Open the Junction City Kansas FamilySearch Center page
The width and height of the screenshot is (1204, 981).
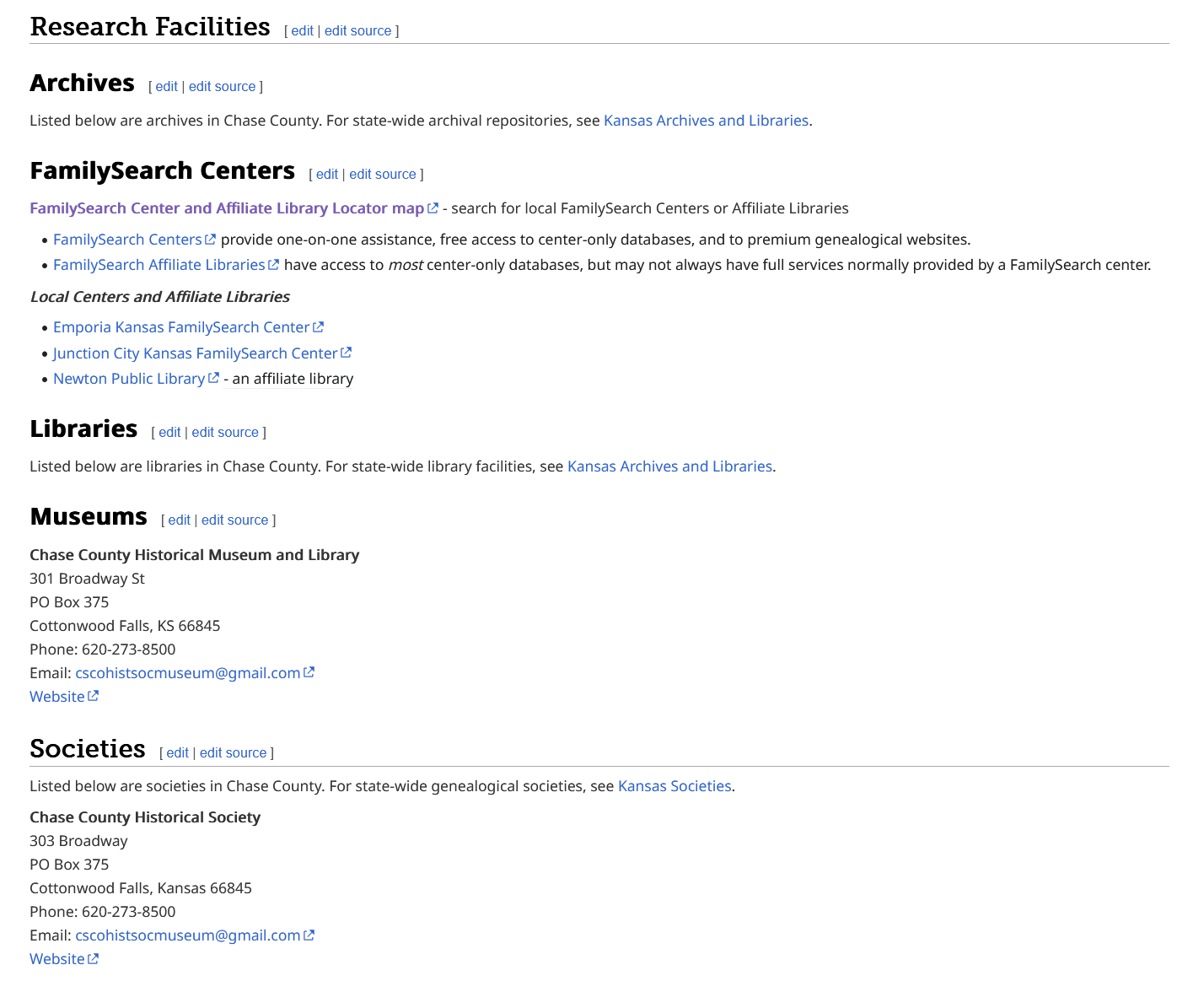click(x=196, y=353)
